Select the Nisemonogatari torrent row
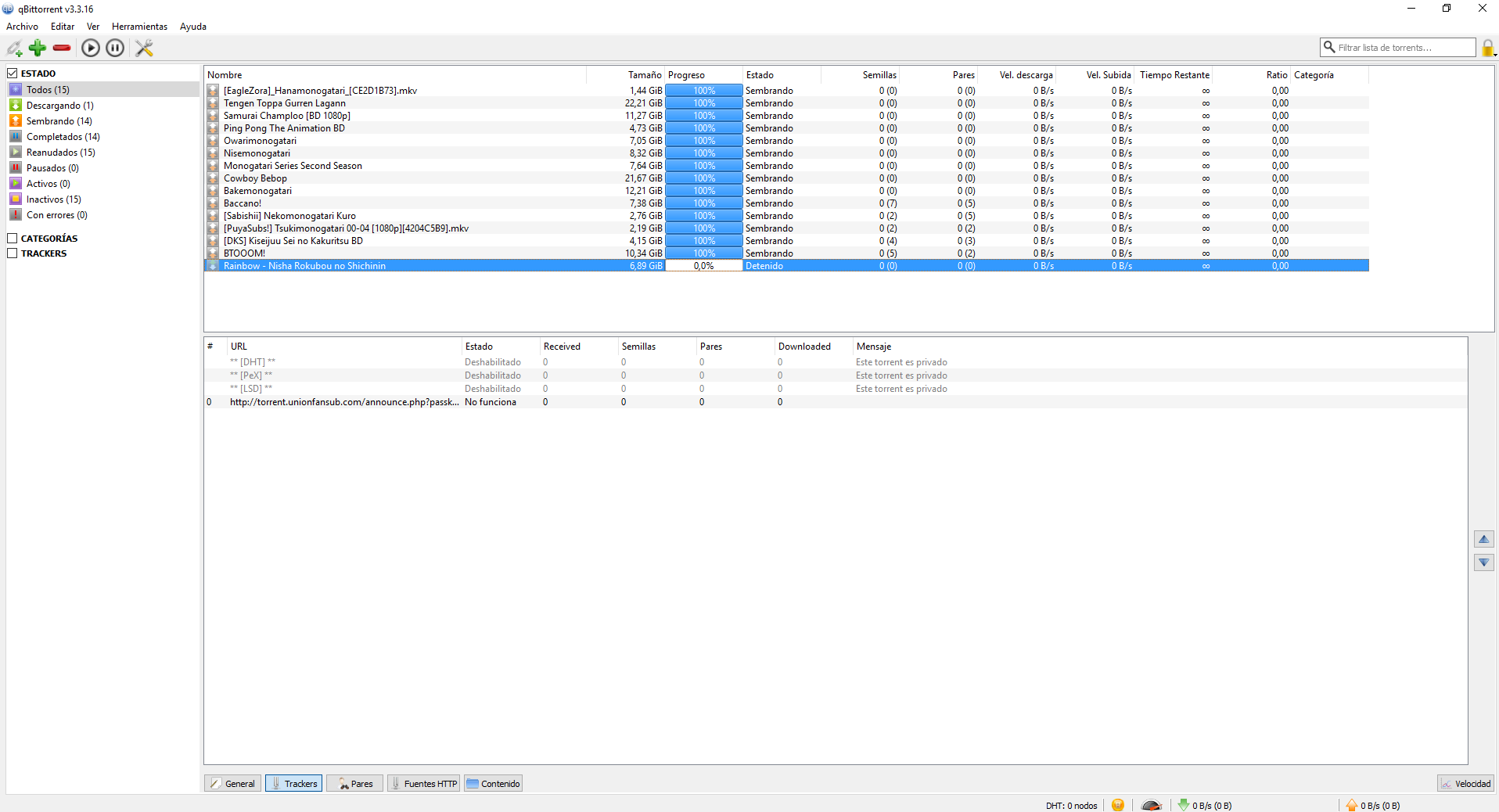1499x812 pixels. (x=786, y=153)
